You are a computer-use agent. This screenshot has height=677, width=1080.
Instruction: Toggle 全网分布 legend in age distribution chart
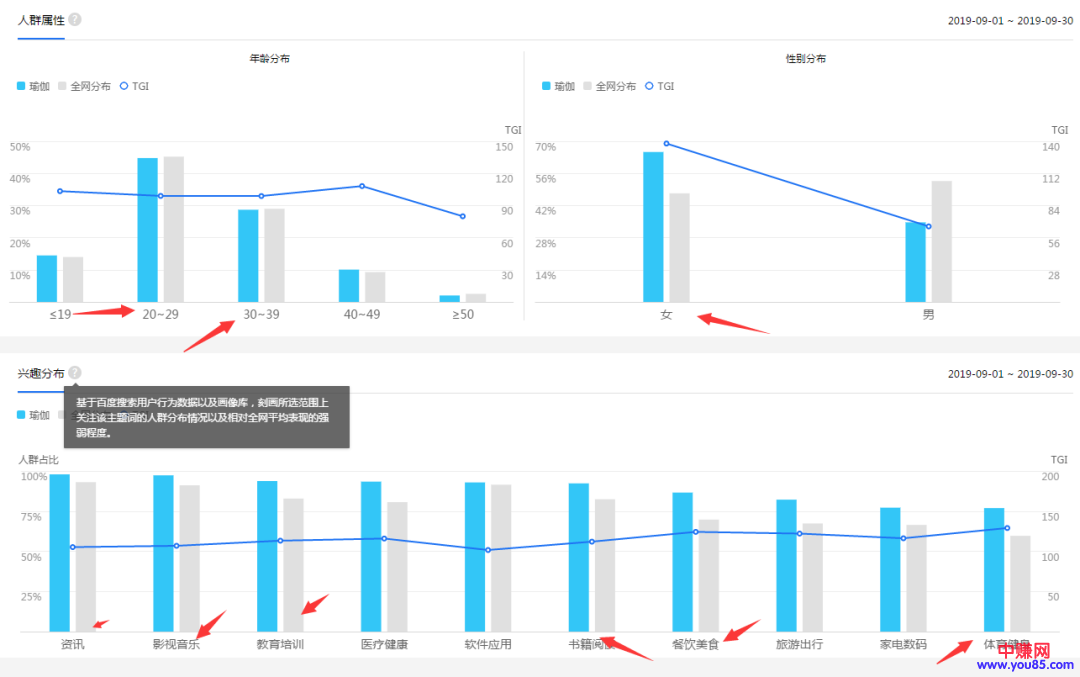[84, 86]
